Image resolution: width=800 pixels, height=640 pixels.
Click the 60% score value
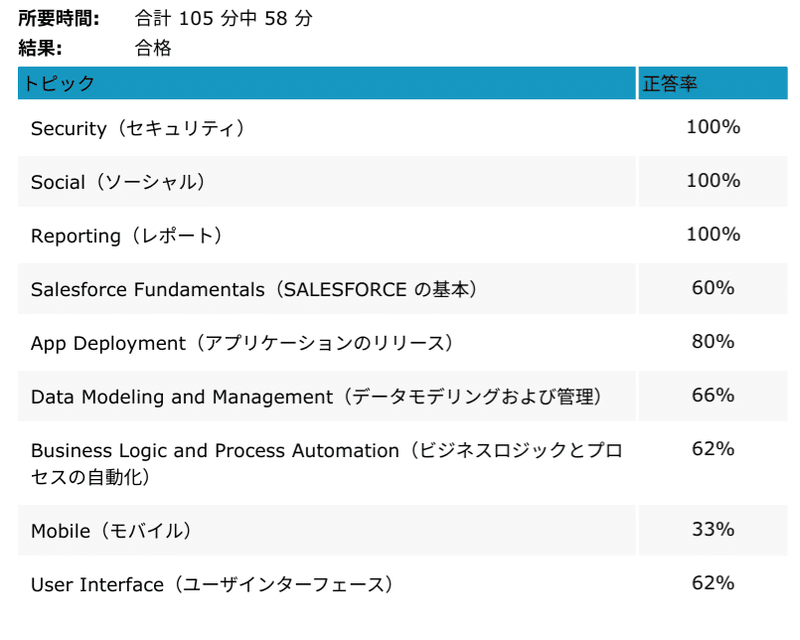coord(713,288)
